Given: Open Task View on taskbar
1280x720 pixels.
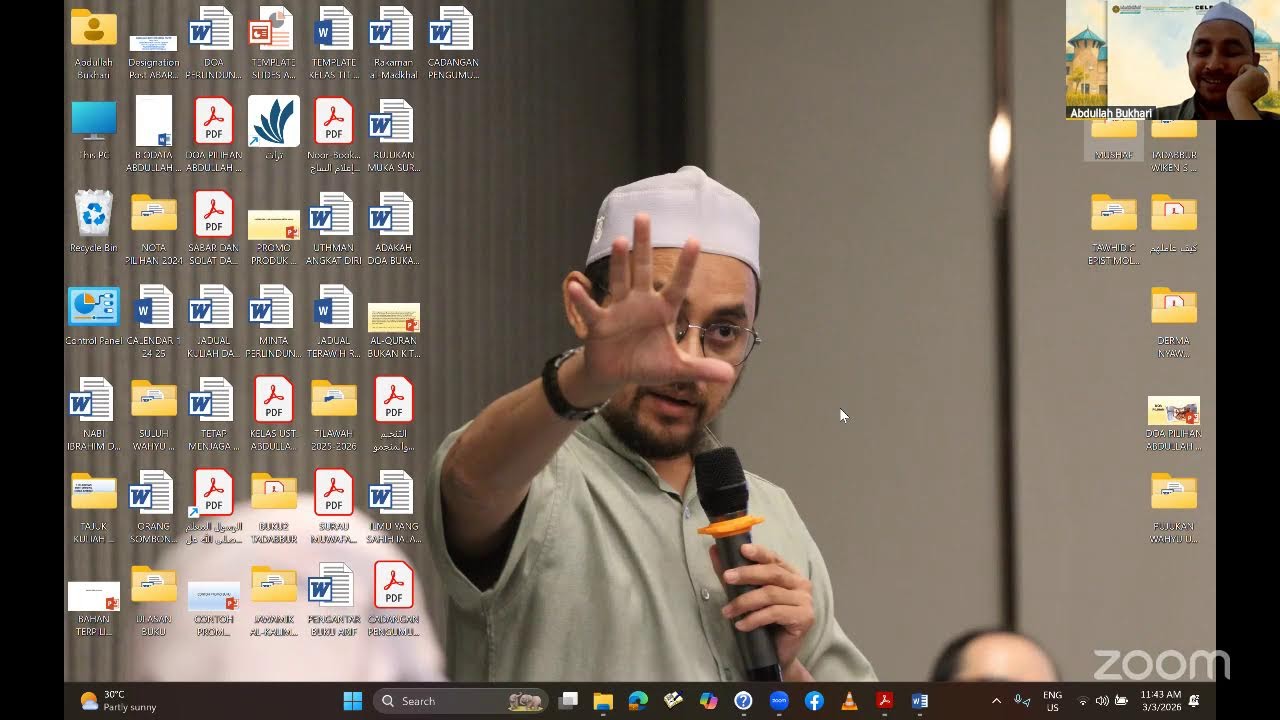Looking at the screenshot, I should point(568,701).
